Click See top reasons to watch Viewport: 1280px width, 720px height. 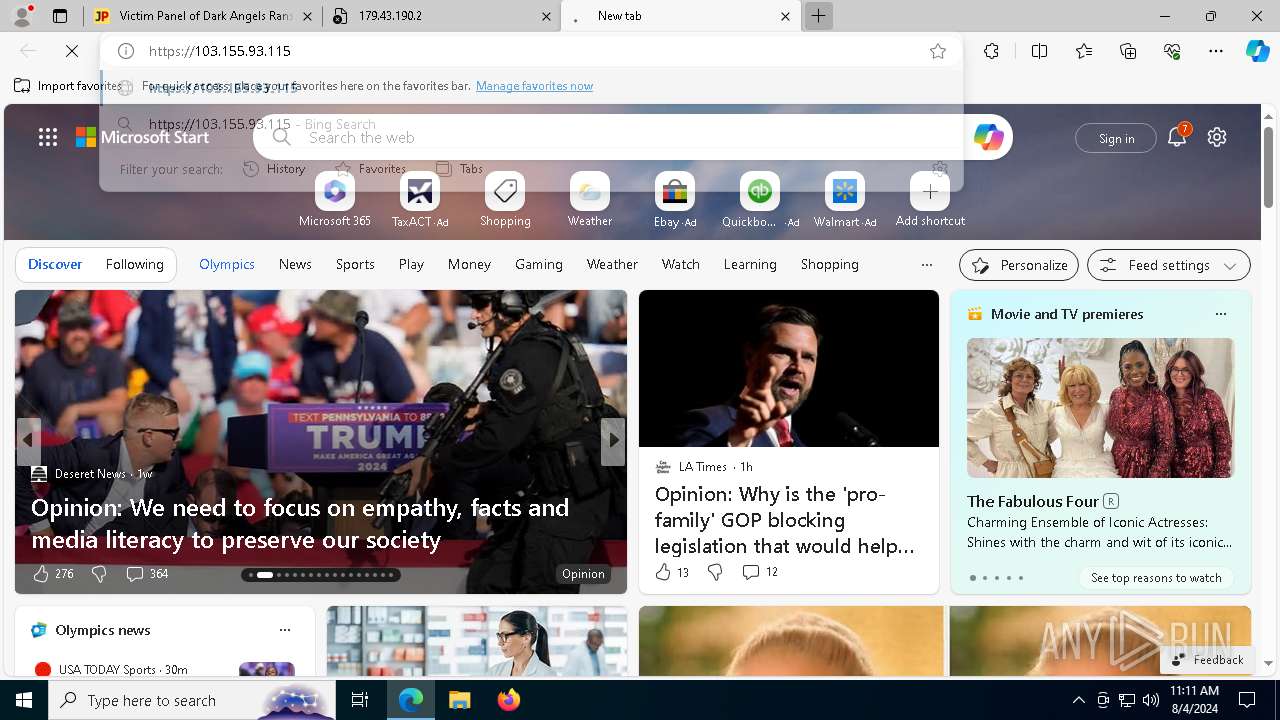point(1156,578)
